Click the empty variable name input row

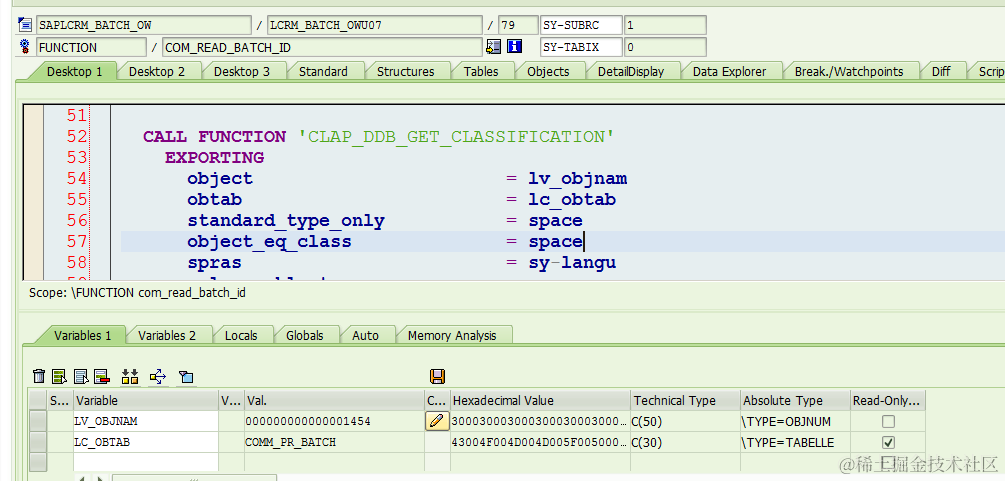tap(146, 462)
